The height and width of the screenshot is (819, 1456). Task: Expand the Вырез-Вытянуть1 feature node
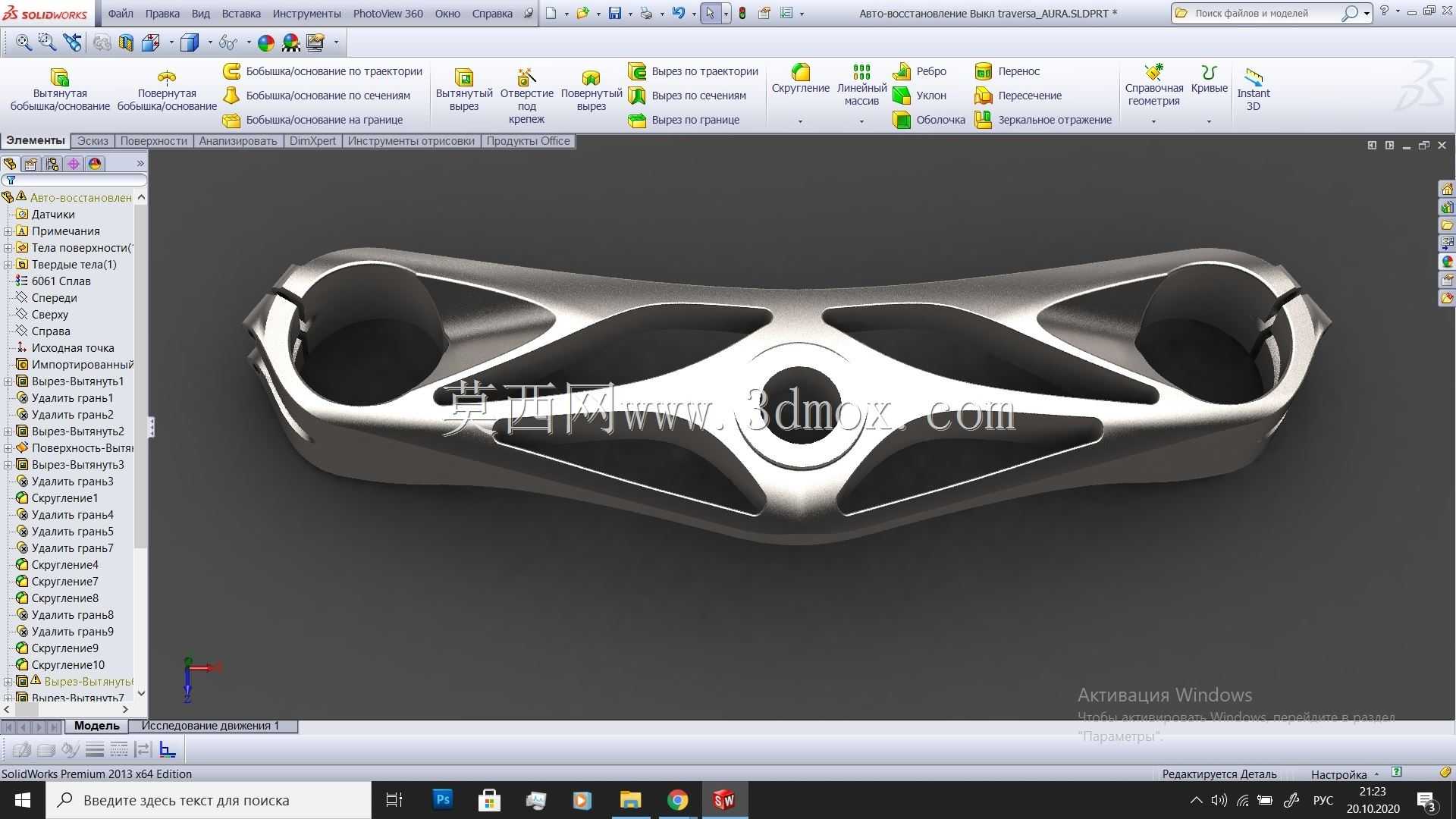coord(8,381)
